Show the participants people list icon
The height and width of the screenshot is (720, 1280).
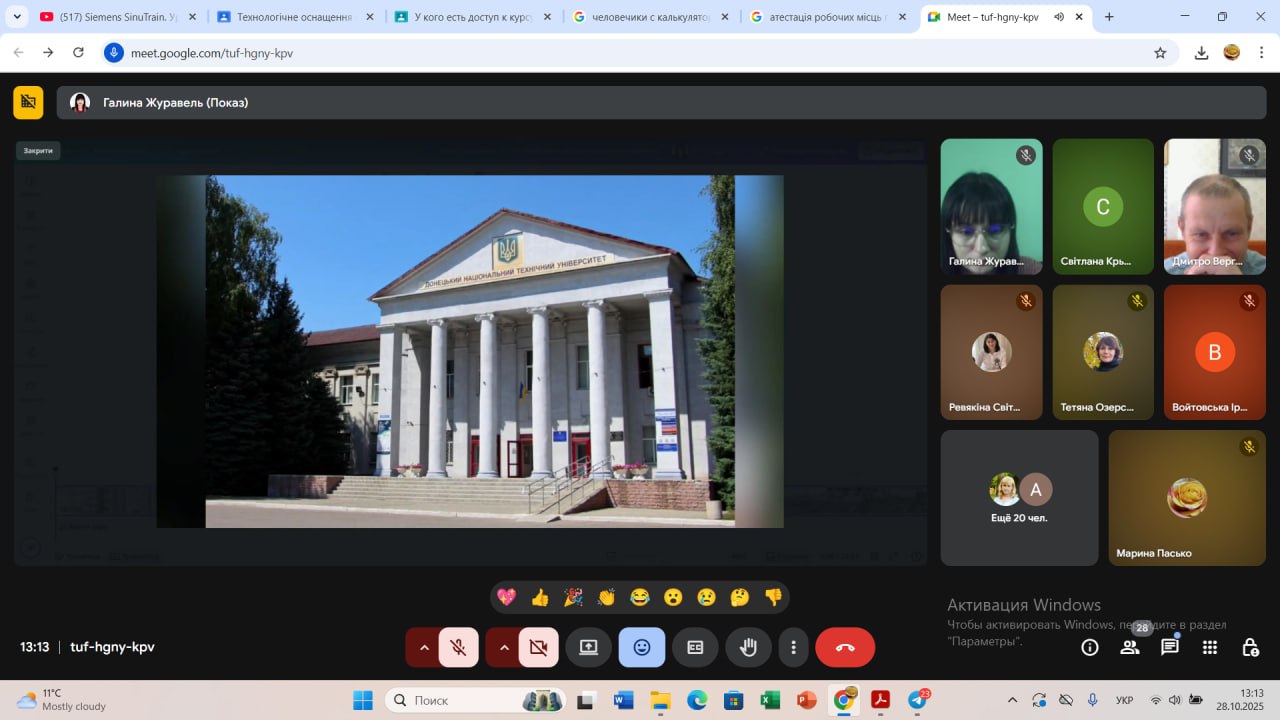[x=1130, y=647]
